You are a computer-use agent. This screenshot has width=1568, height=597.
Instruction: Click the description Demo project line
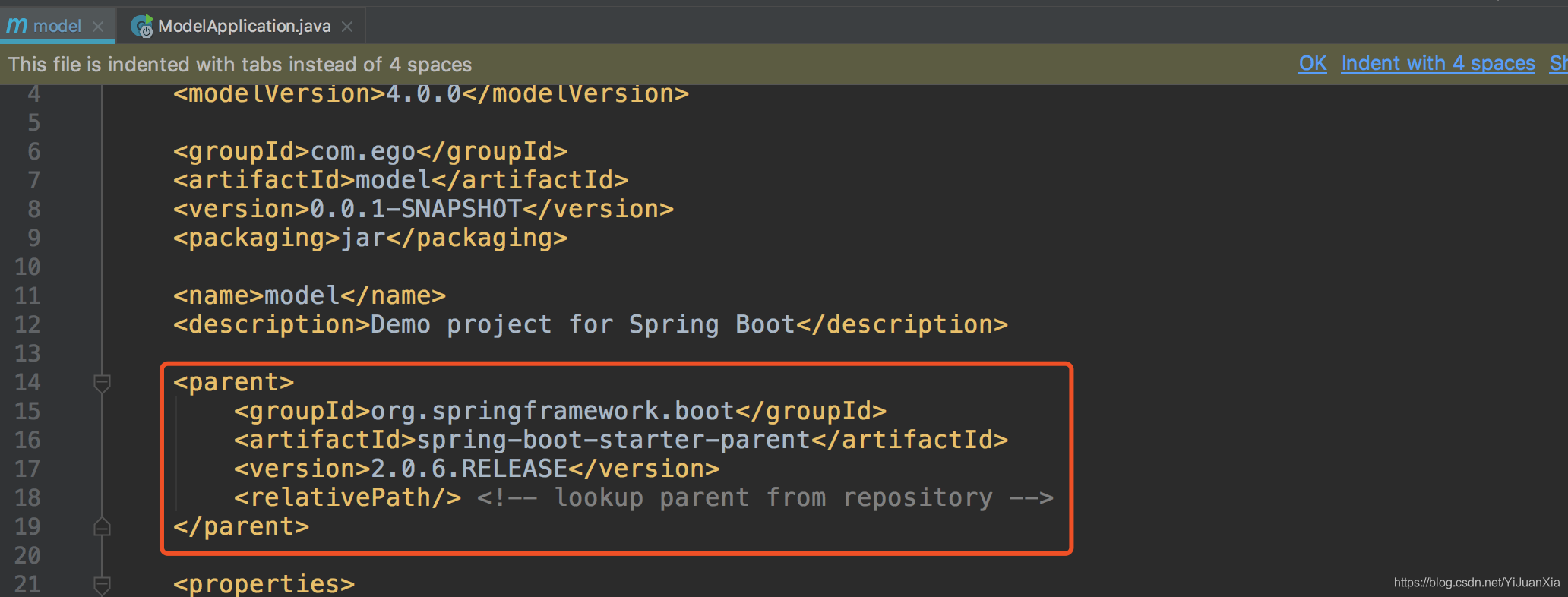coord(590,325)
